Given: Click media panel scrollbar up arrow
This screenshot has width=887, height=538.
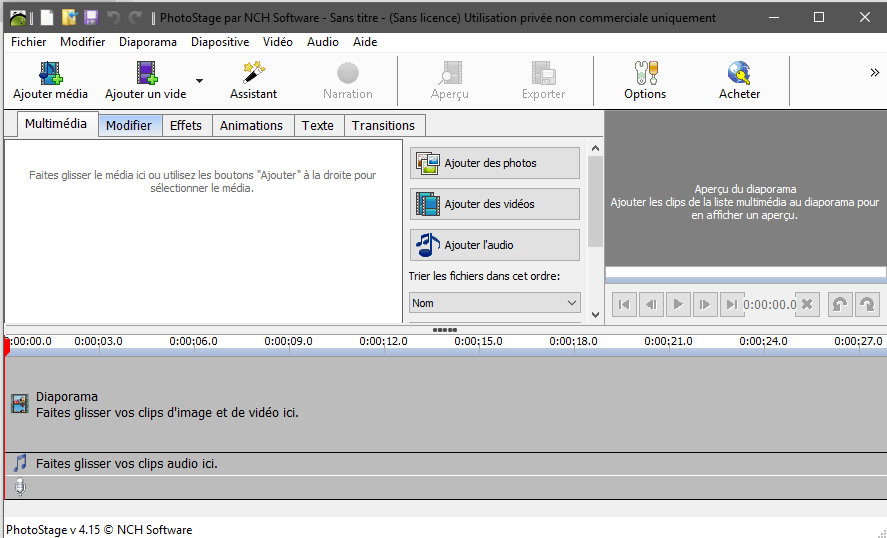Looking at the screenshot, I should point(595,148).
